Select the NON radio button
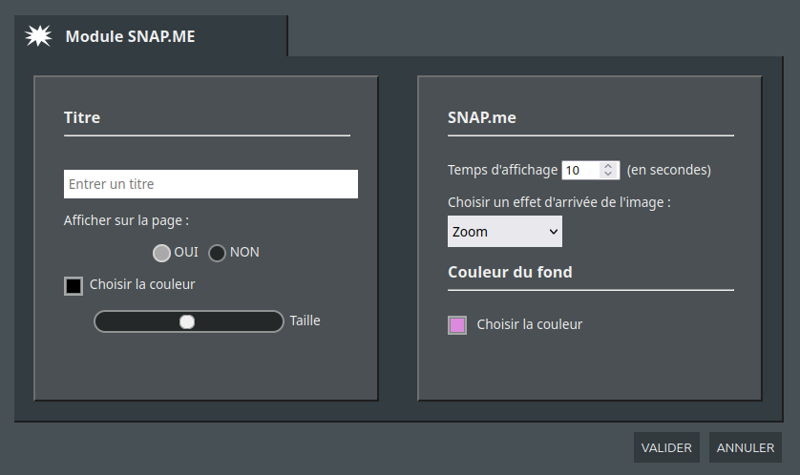This screenshot has width=800, height=475. [x=217, y=253]
